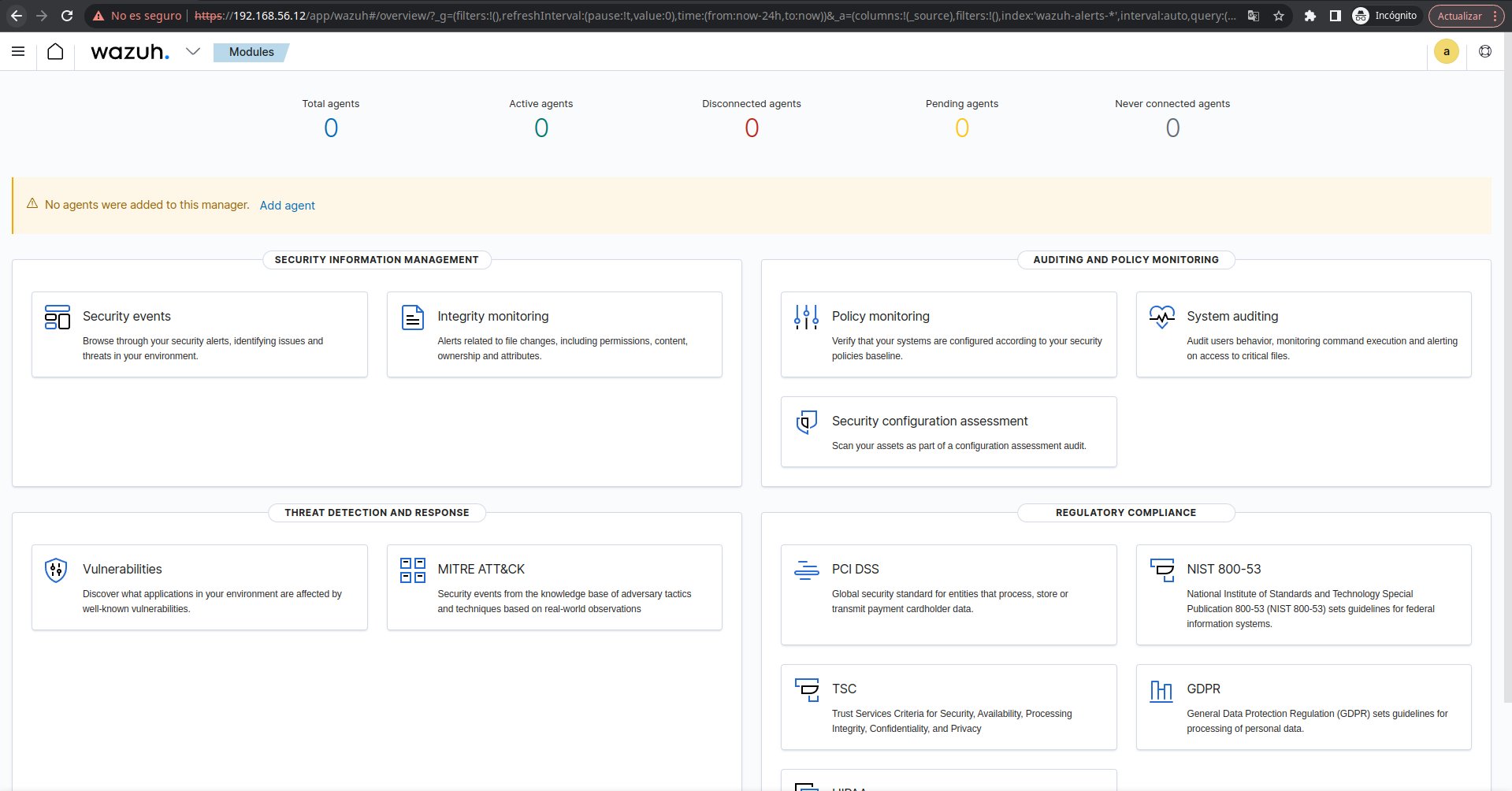Open Policy monitoring module

point(881,316)
